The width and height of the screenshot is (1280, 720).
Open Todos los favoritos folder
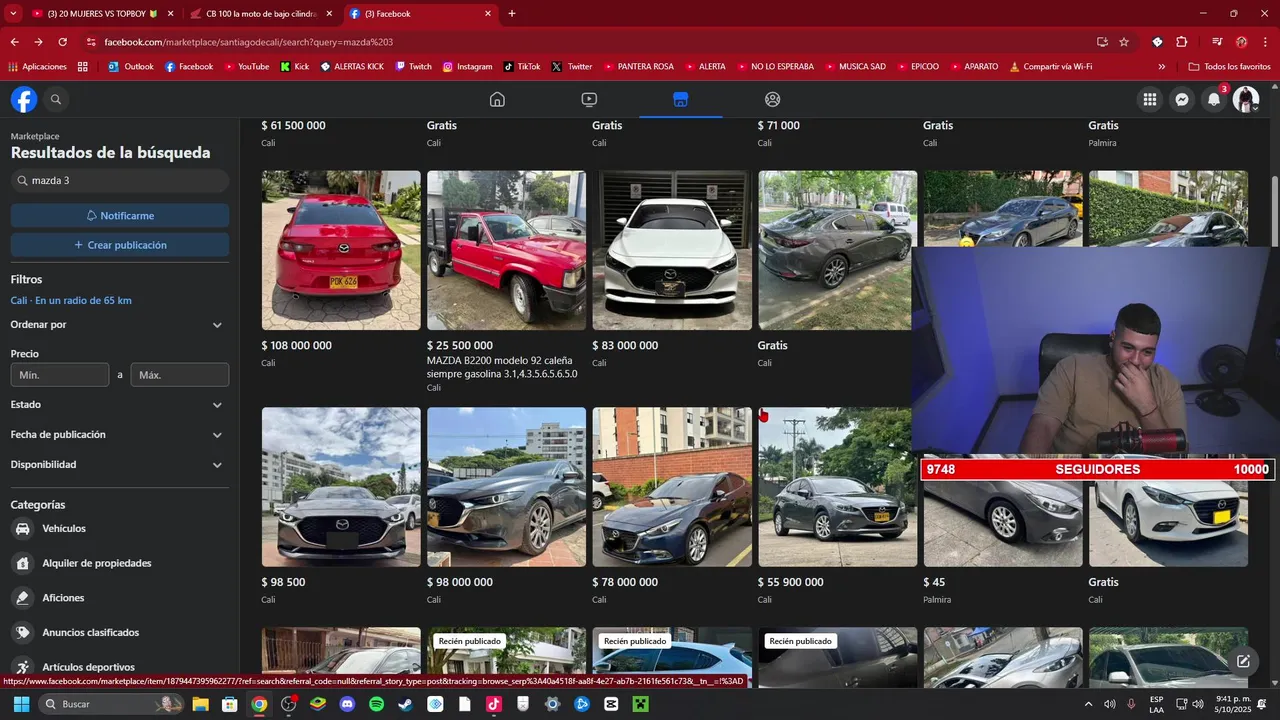(1229, 67)
